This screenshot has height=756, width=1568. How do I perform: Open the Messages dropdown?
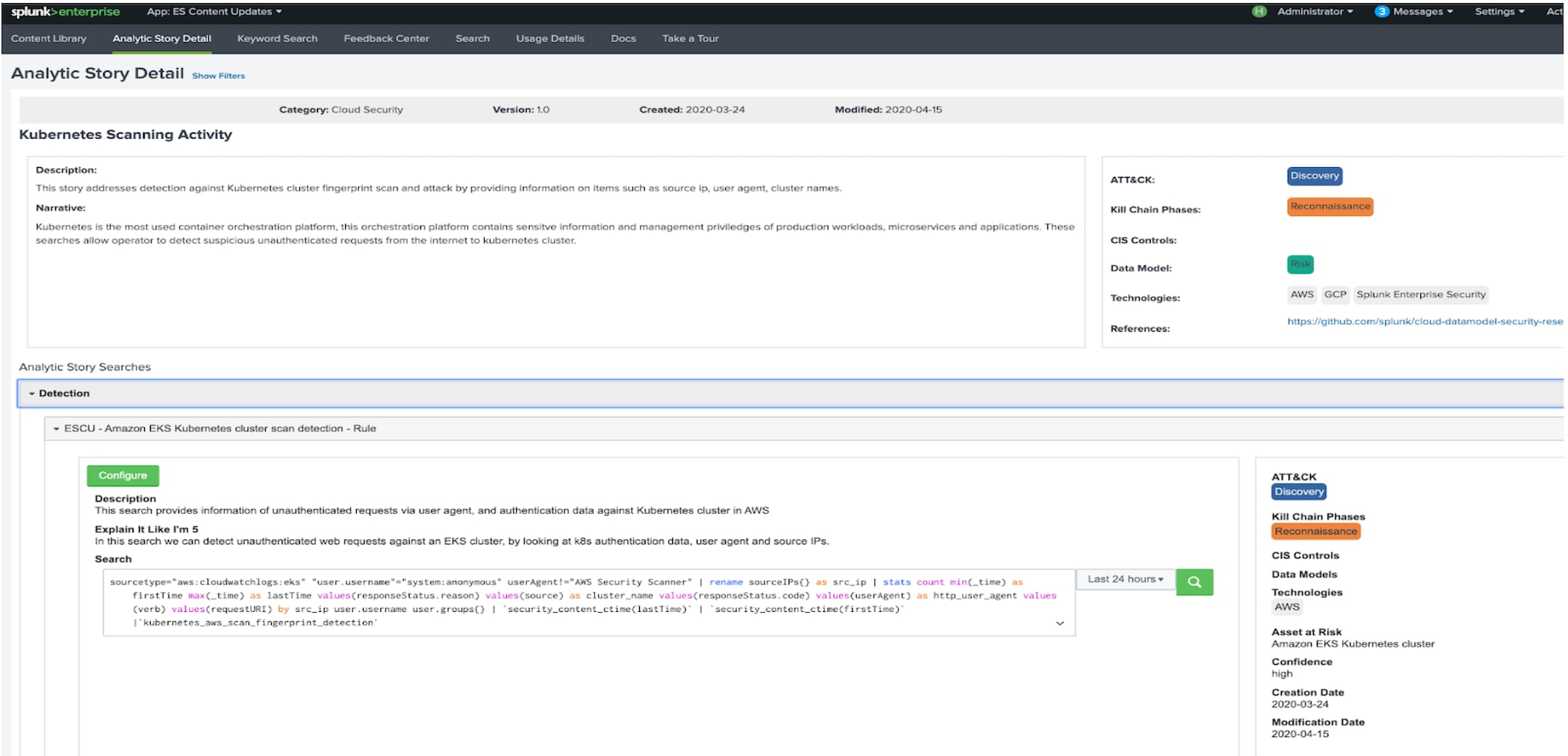click(1423, 11)
